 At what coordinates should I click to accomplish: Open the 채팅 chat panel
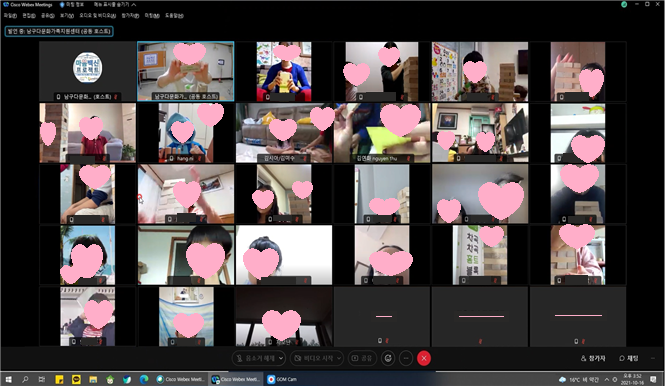click(x=629, y=358)
